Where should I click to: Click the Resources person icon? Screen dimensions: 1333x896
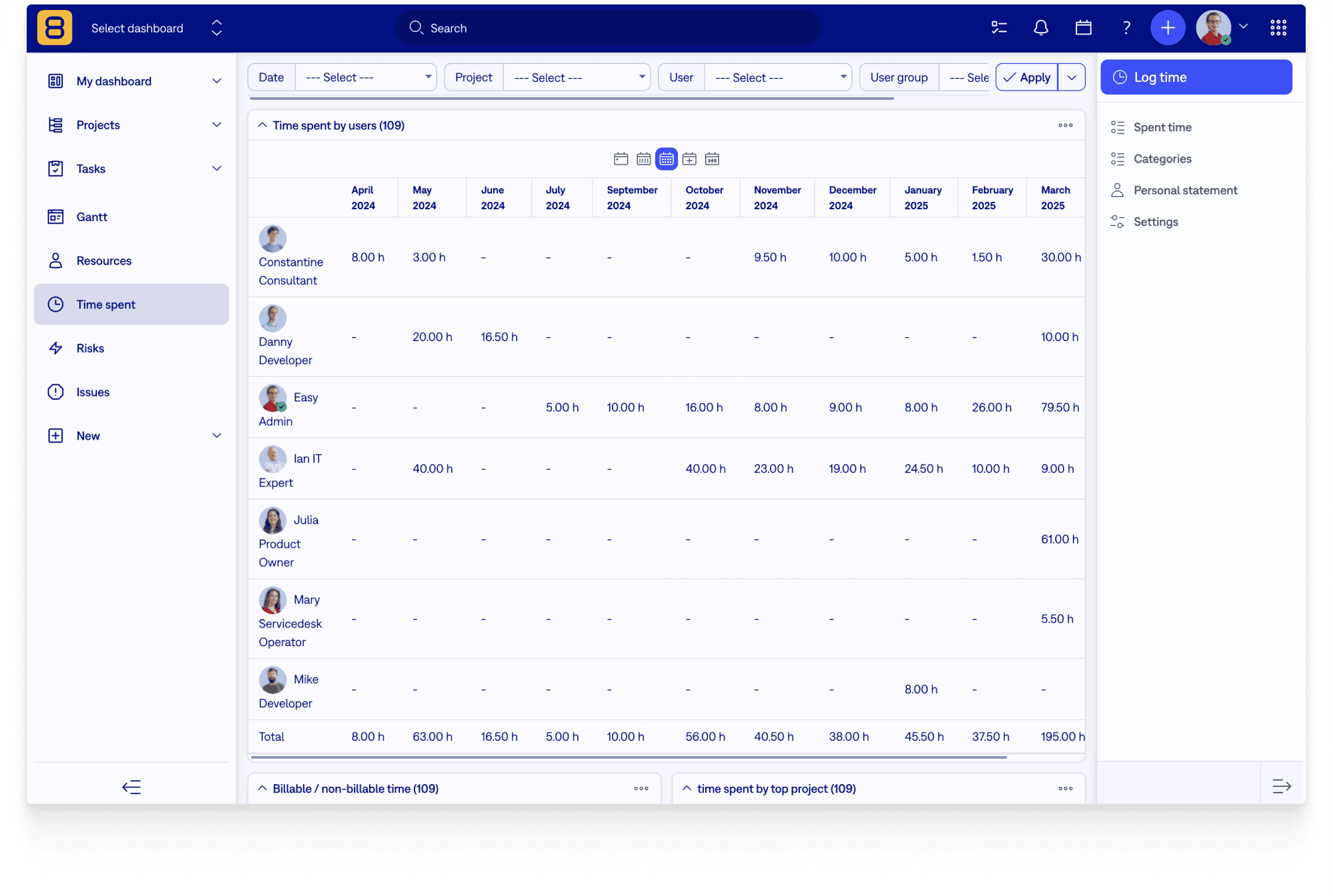pyautogui.click(x=56, y=260)
